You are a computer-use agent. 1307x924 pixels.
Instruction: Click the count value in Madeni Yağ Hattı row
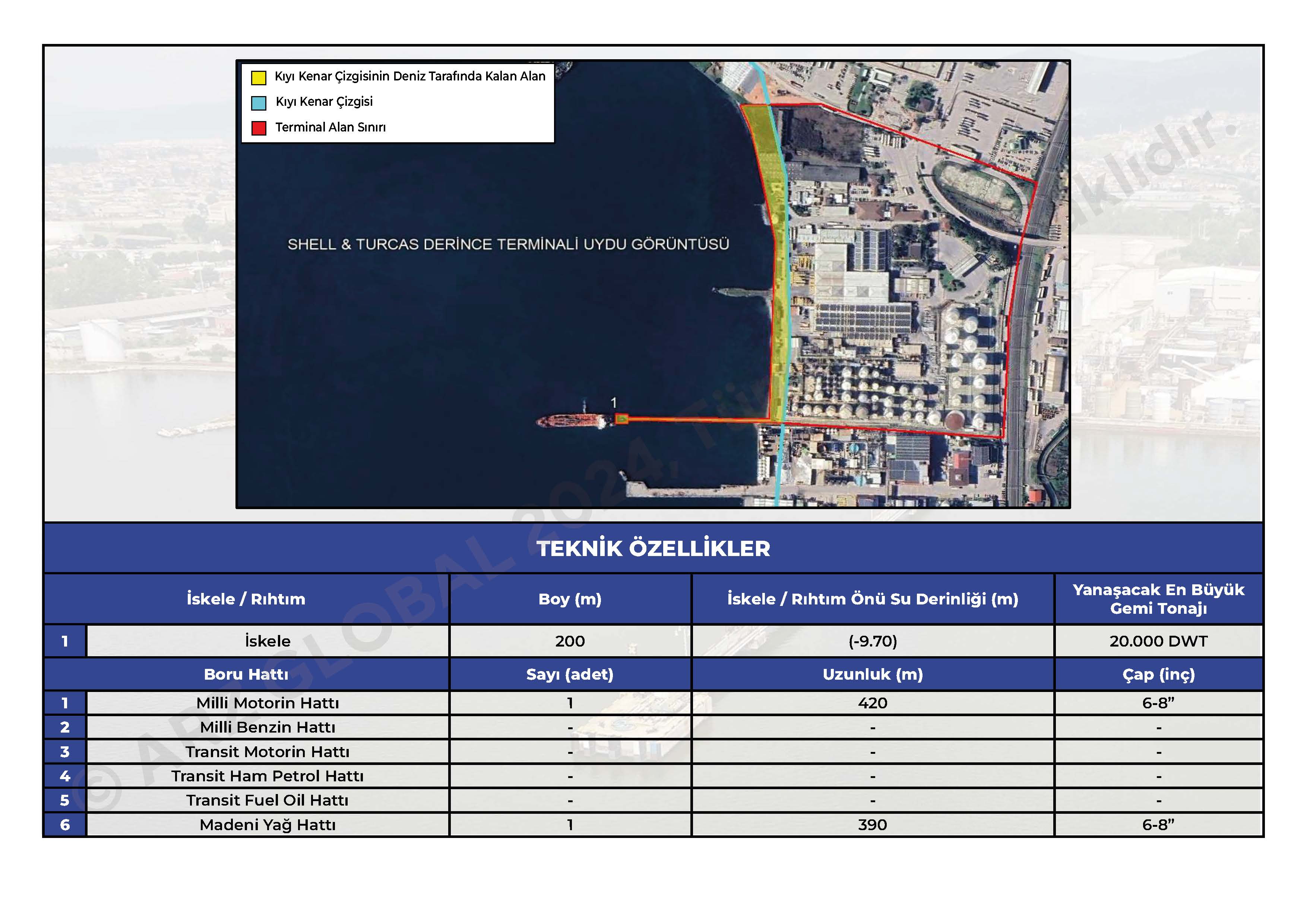tap(570, 825)
